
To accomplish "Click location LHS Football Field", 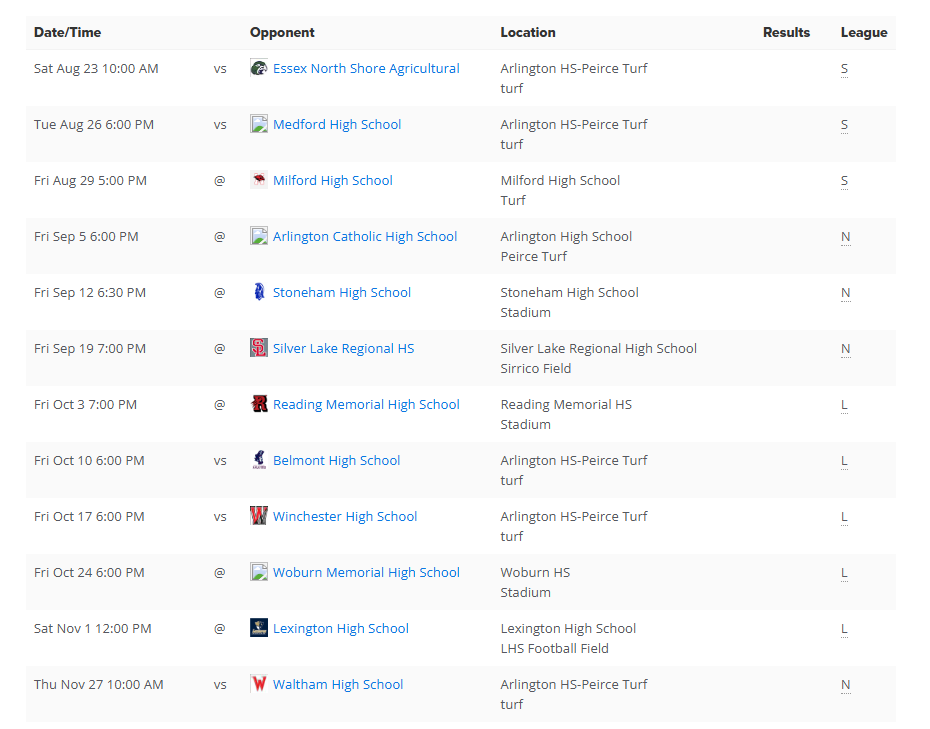I will (554, 649).
